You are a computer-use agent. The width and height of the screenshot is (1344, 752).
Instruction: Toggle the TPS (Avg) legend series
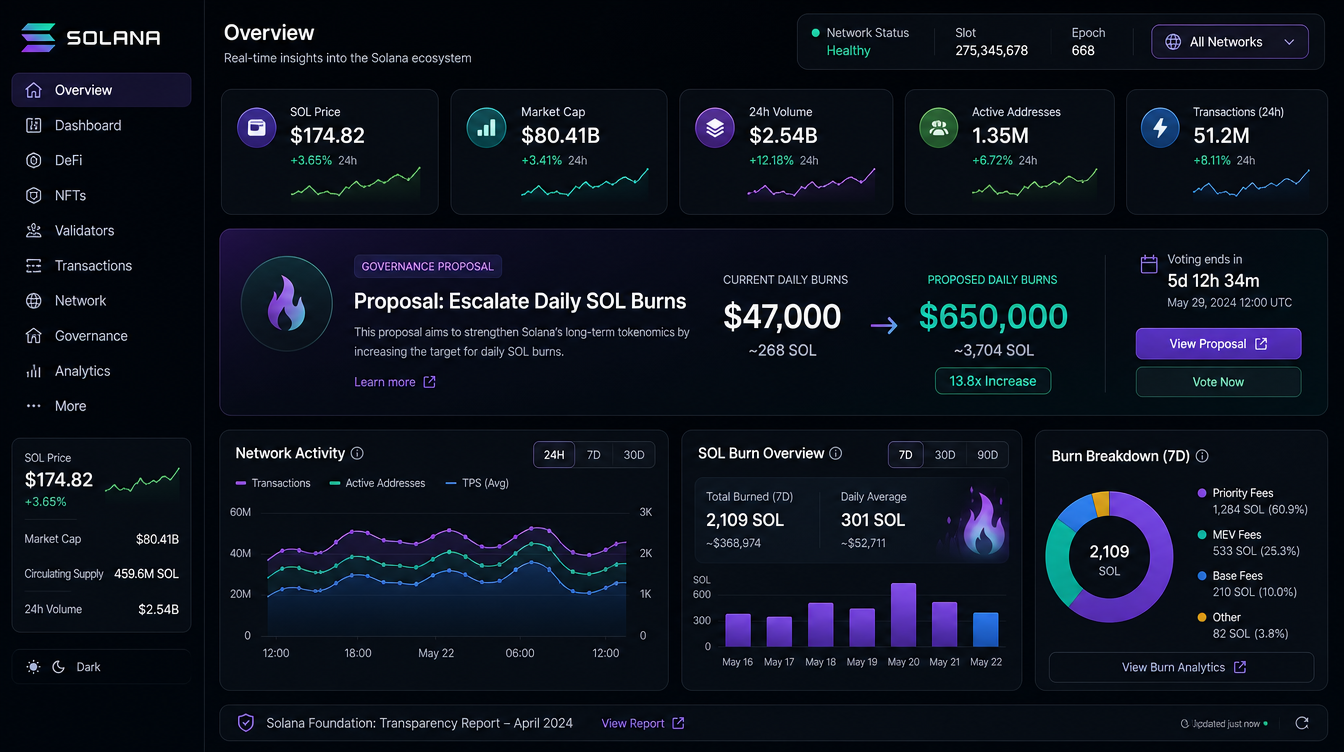477,483
